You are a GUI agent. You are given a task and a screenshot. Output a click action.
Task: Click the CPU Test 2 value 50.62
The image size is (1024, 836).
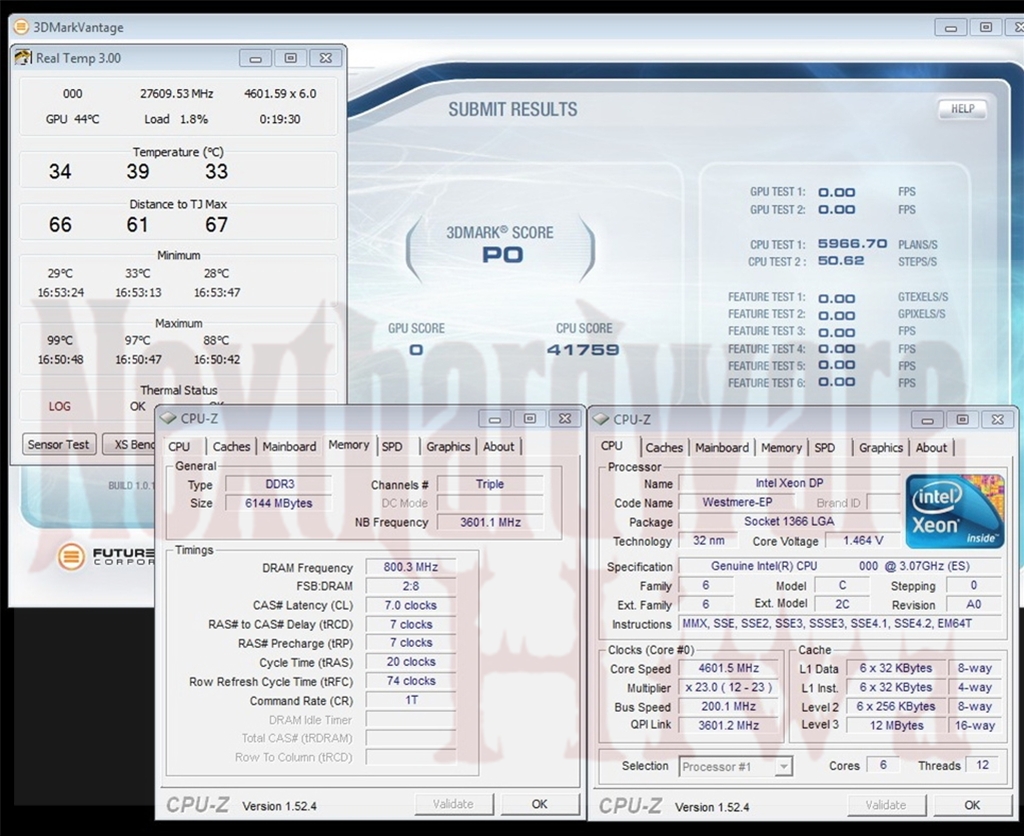point(841,261)
